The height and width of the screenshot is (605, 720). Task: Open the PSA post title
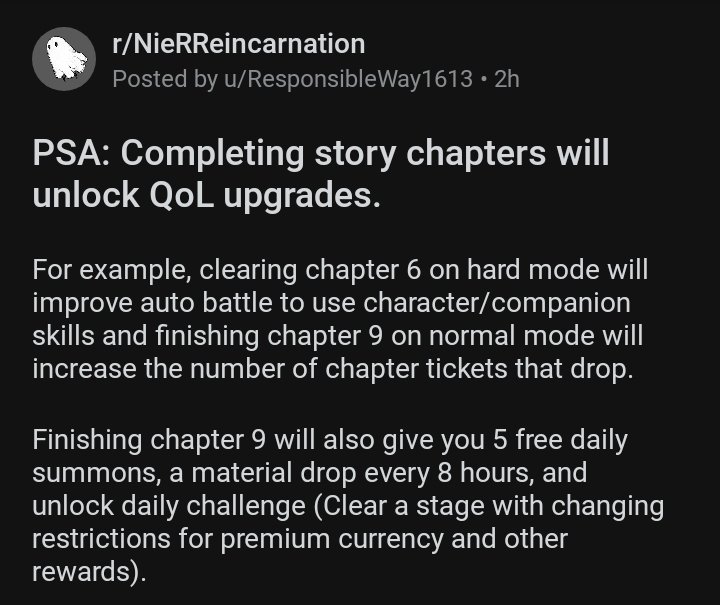tap(321, 174)
